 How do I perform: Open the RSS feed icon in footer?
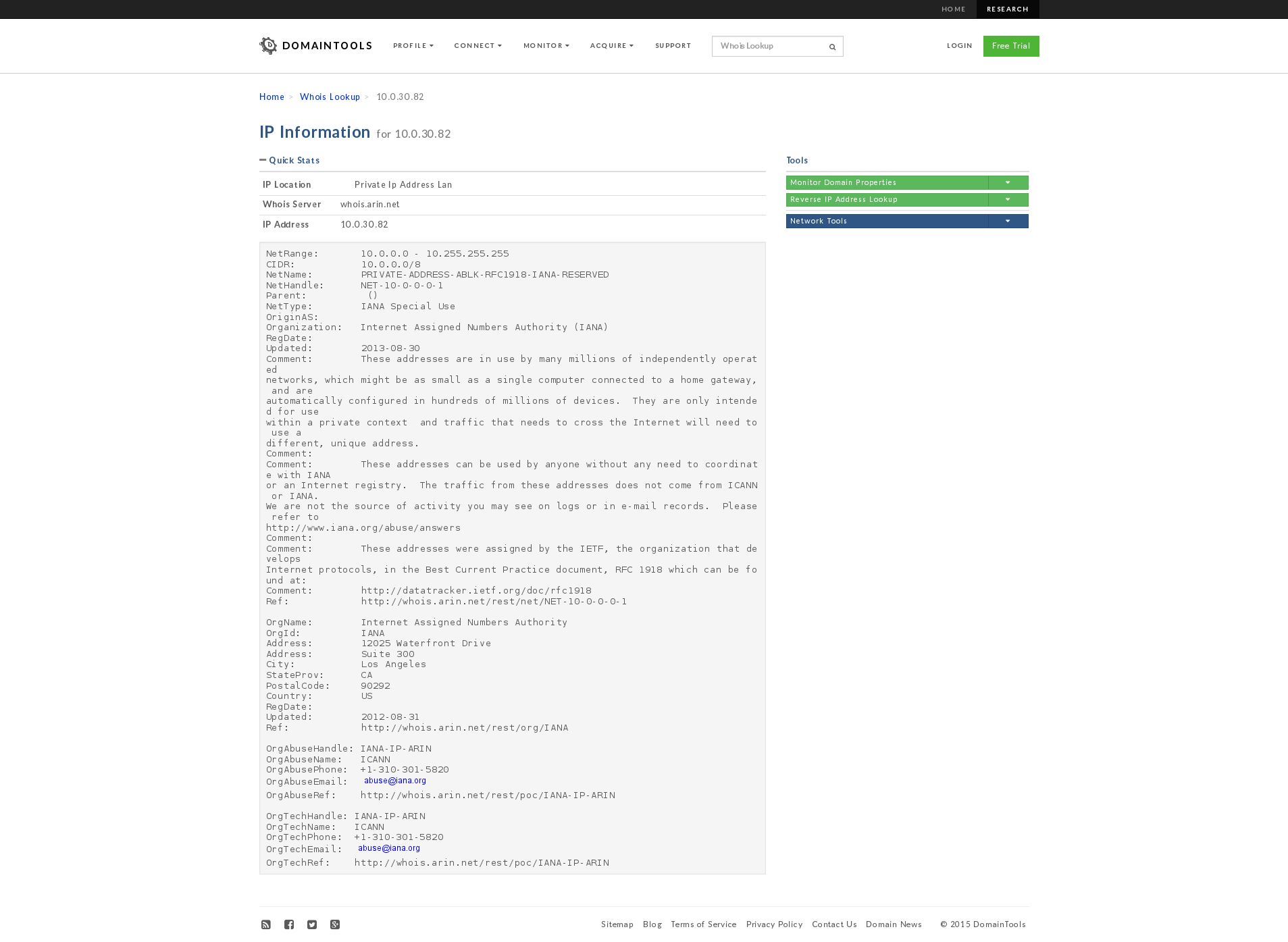point(266,924)
